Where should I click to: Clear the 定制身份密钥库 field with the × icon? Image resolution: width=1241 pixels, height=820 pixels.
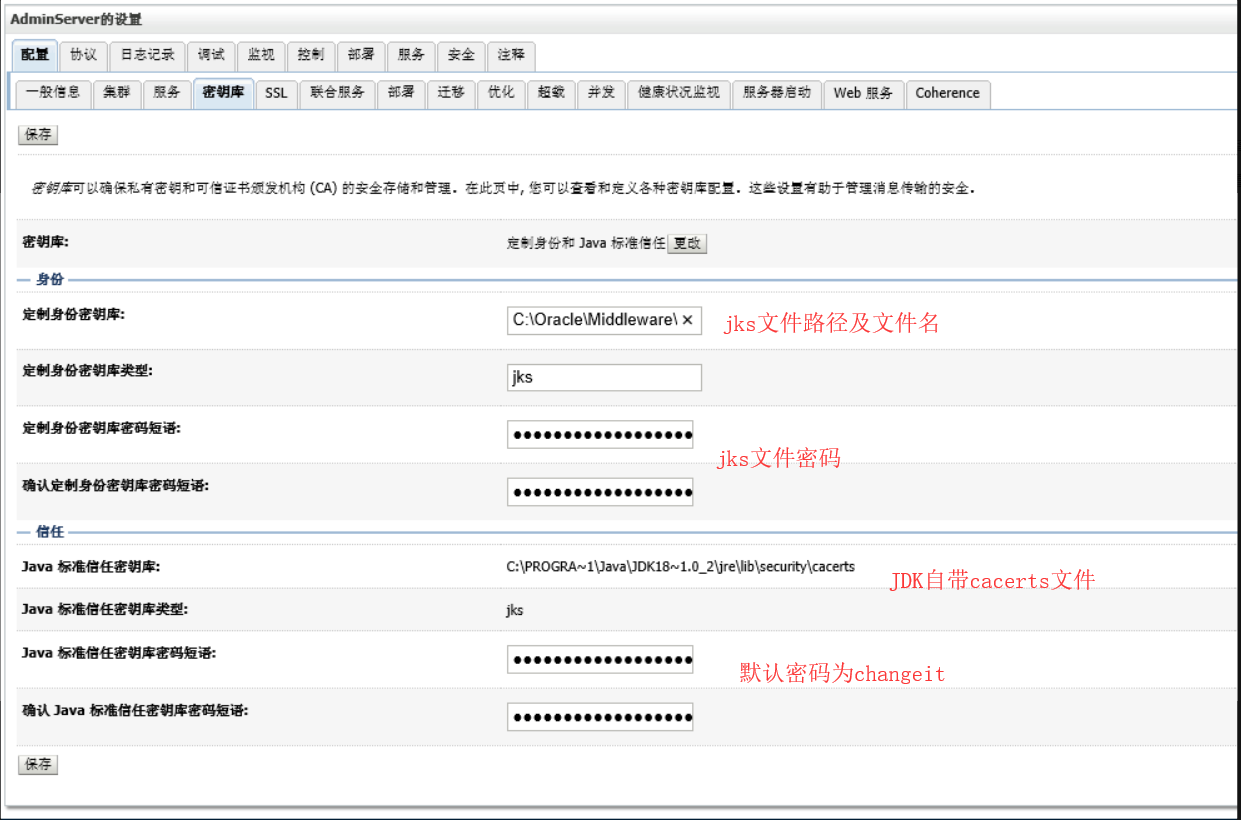[687, 320]
